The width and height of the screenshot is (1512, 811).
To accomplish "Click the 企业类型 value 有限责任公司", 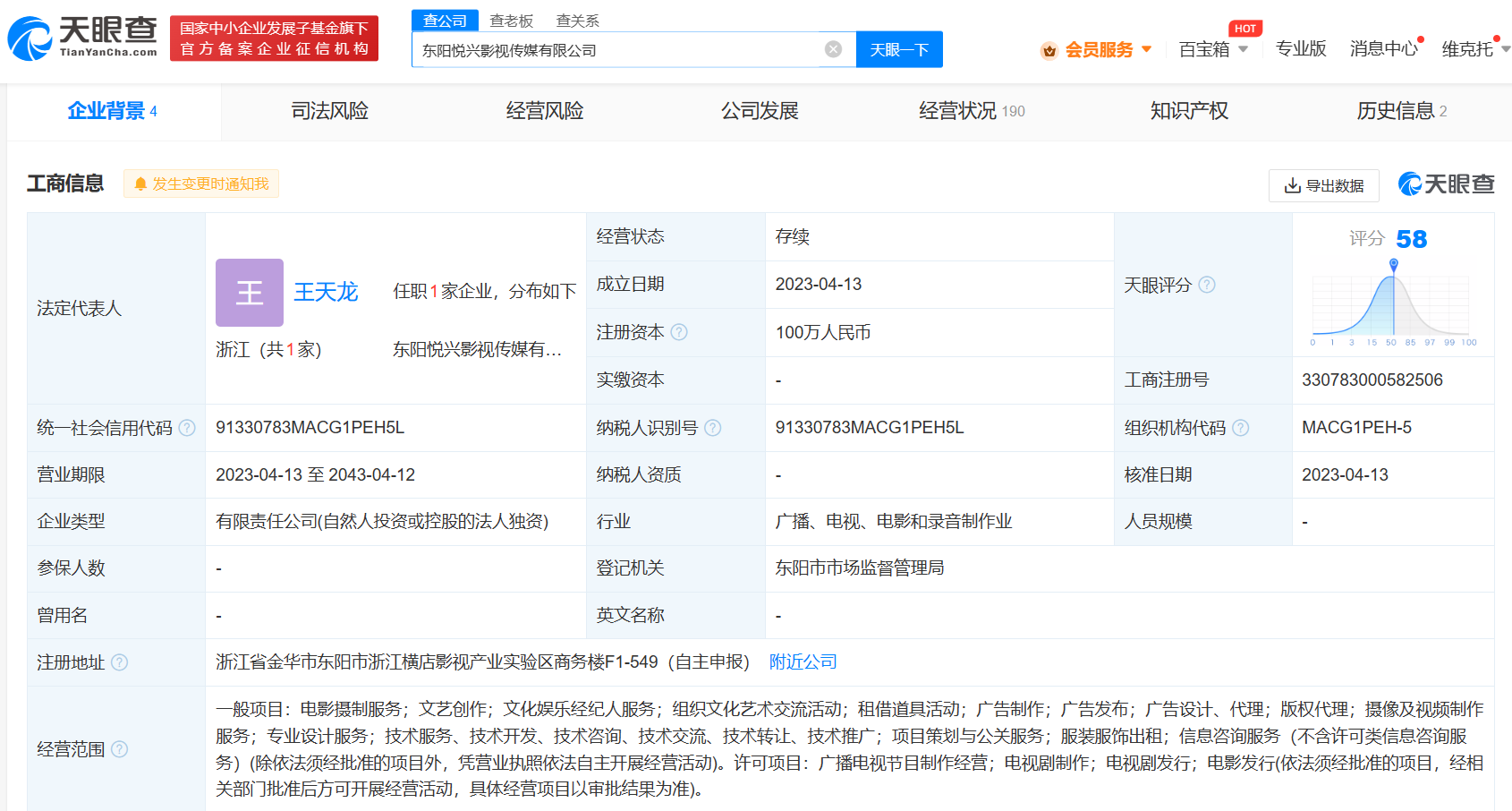I will click(x=382, y=521).
